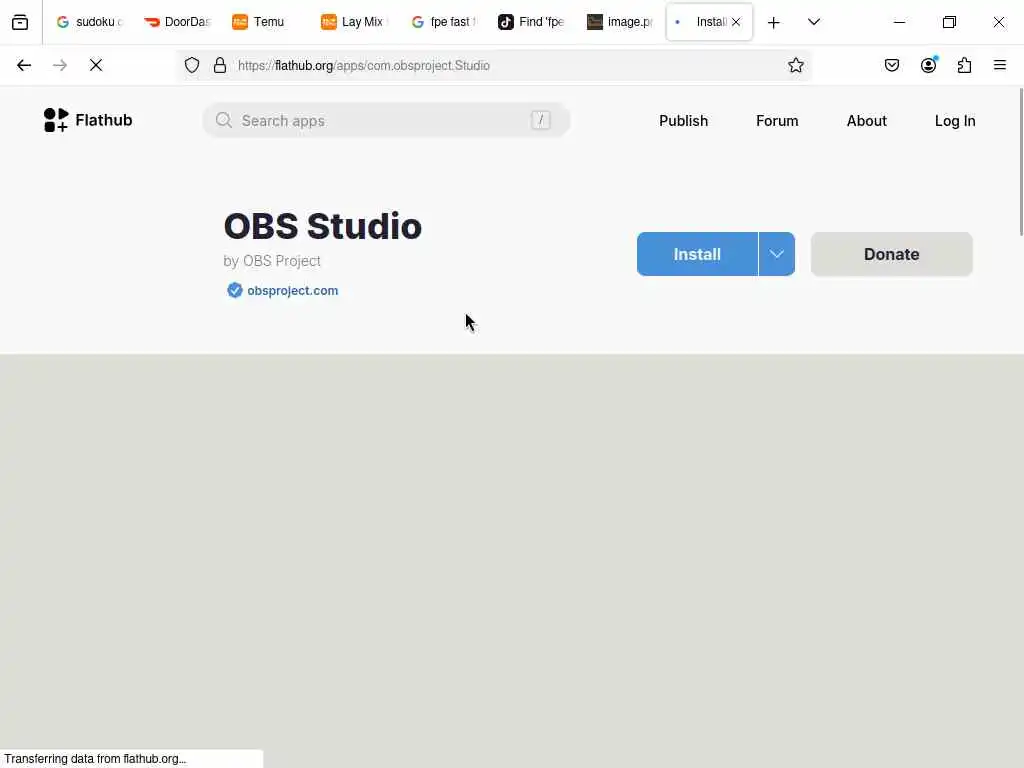Minimize the browser window
The image size is (1024, 768).
coord(899,22)
